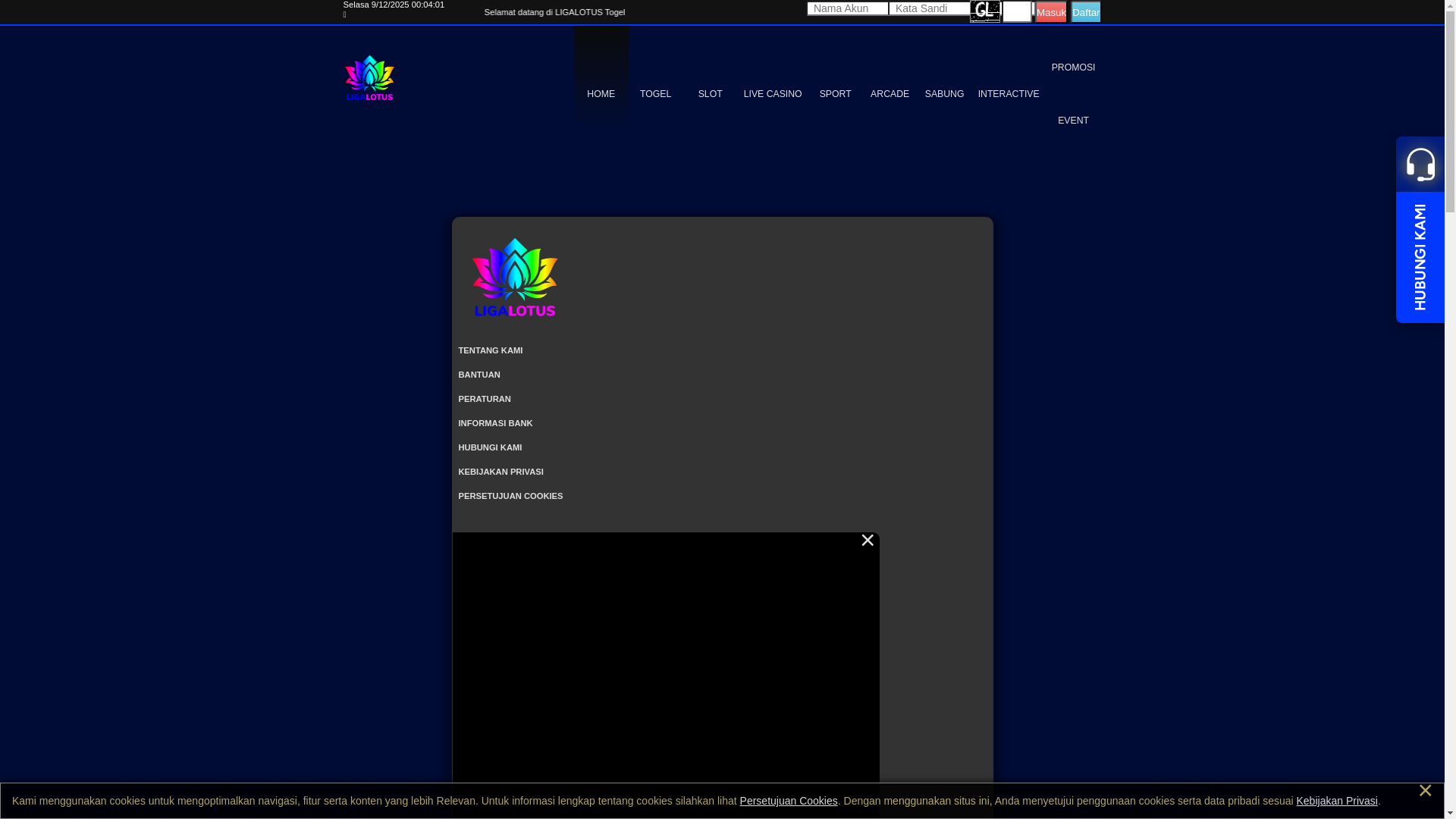Viewport: 1456px width, 819px height.
Task: Open the HUBUNGI KAMI side tab
Action: (1420, 257)
